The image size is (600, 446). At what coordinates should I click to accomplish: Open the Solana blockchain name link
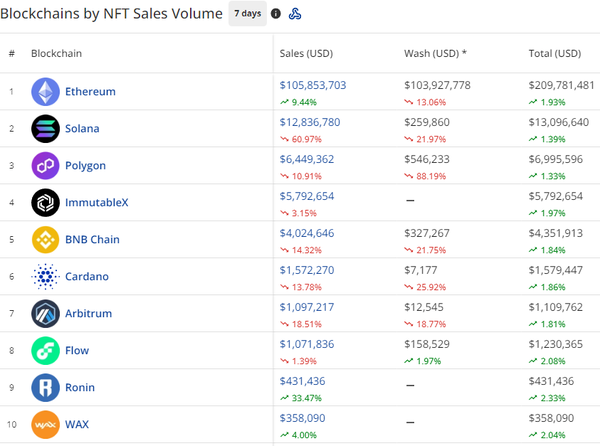pos(85,129)
